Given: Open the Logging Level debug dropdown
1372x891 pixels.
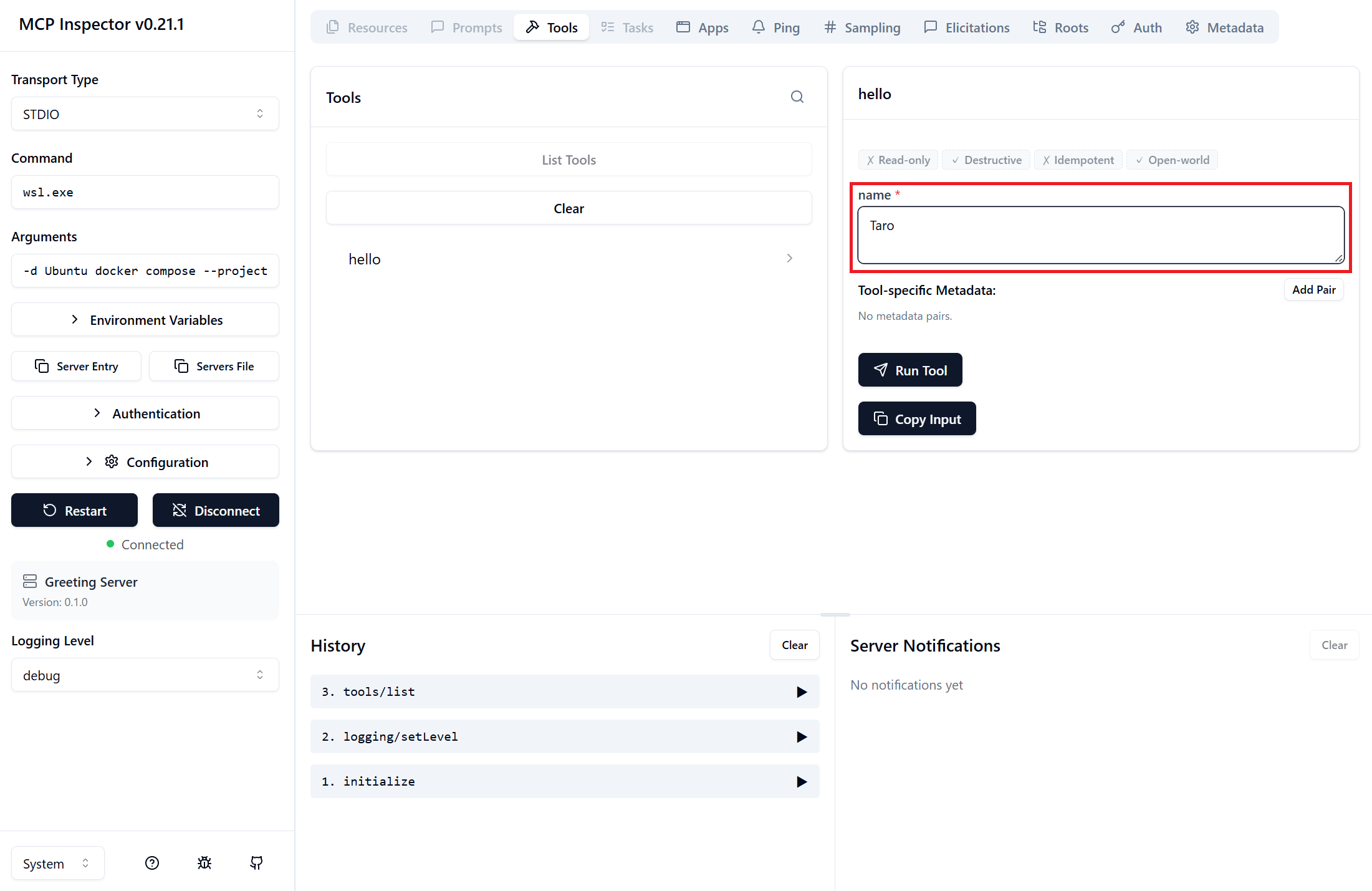Looking at the screenshot, I should pyautogui.click(x=145, y=675).
